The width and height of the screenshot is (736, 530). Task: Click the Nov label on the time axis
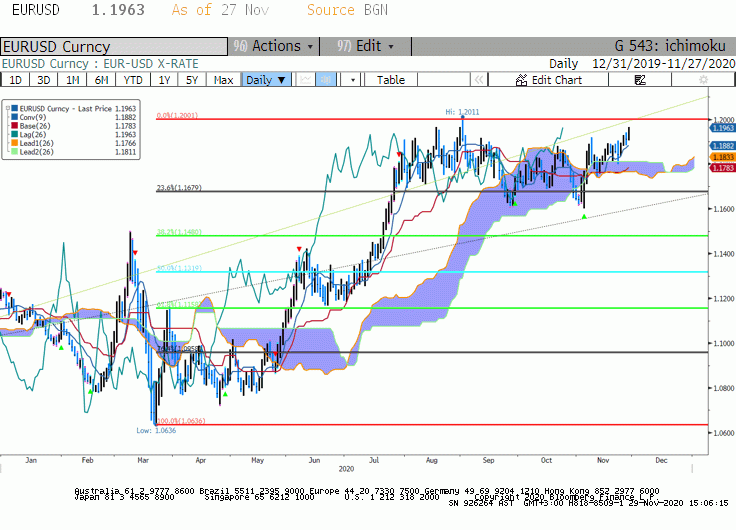pyautogui.click(x=603, y=460)
